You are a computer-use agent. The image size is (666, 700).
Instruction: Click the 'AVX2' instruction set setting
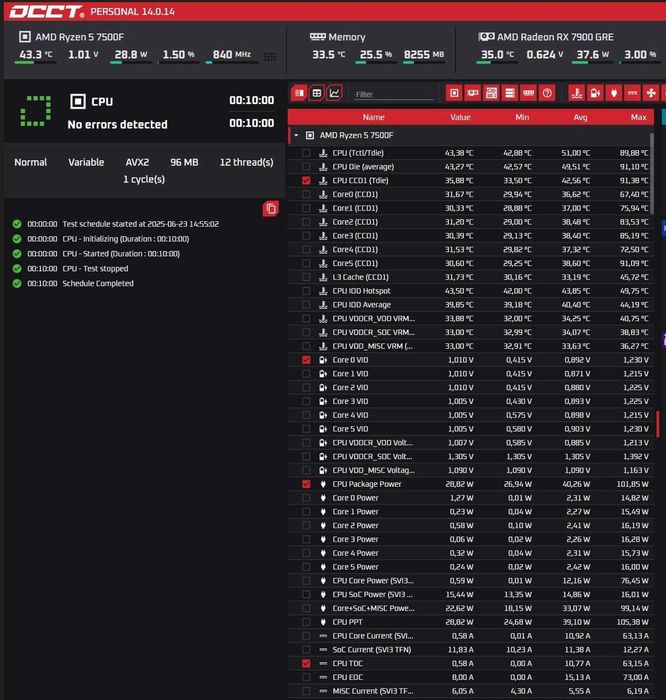point(137,162)
